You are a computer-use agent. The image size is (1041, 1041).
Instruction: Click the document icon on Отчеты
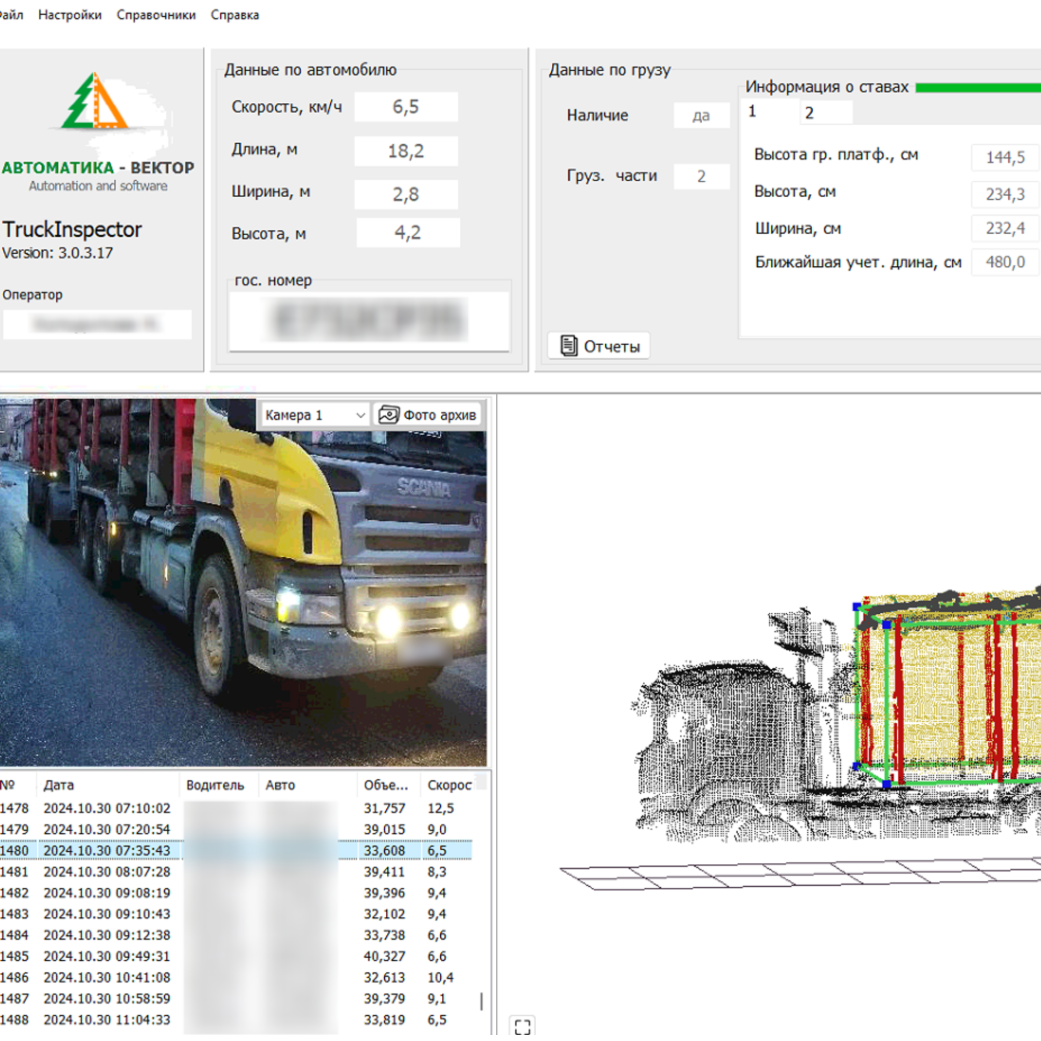tap(568, 346)
